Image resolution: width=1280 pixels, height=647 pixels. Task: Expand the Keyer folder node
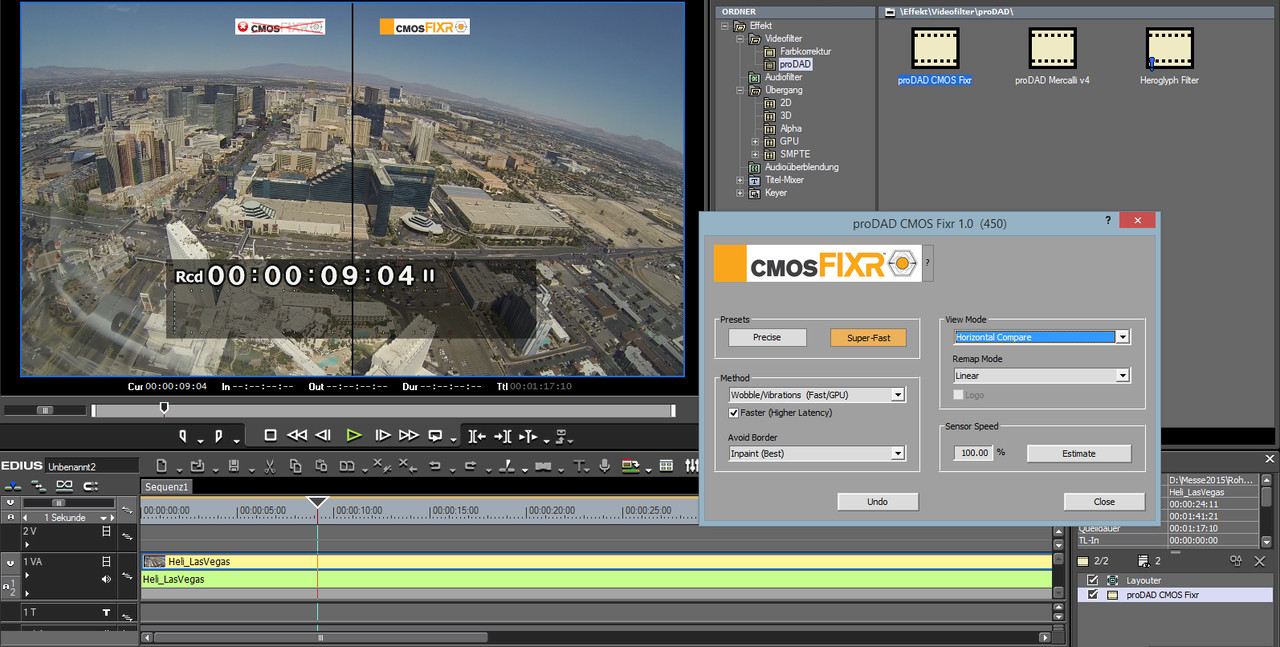coord(741,193)
